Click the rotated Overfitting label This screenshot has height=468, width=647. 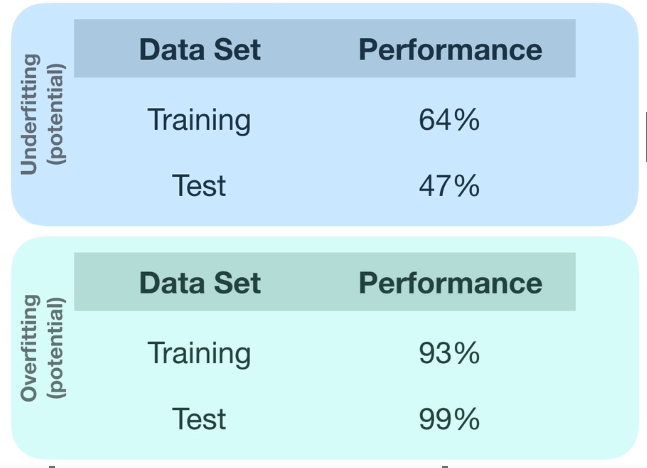[30, 348]
